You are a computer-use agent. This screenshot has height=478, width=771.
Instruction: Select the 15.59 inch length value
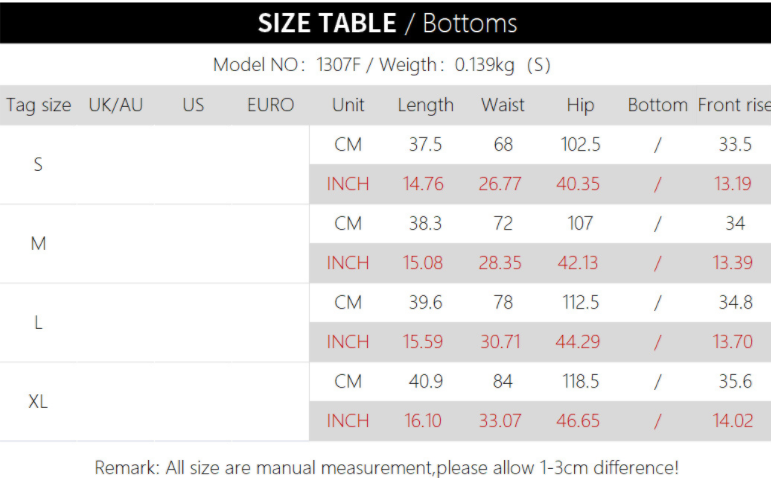[x=423, y=342]
